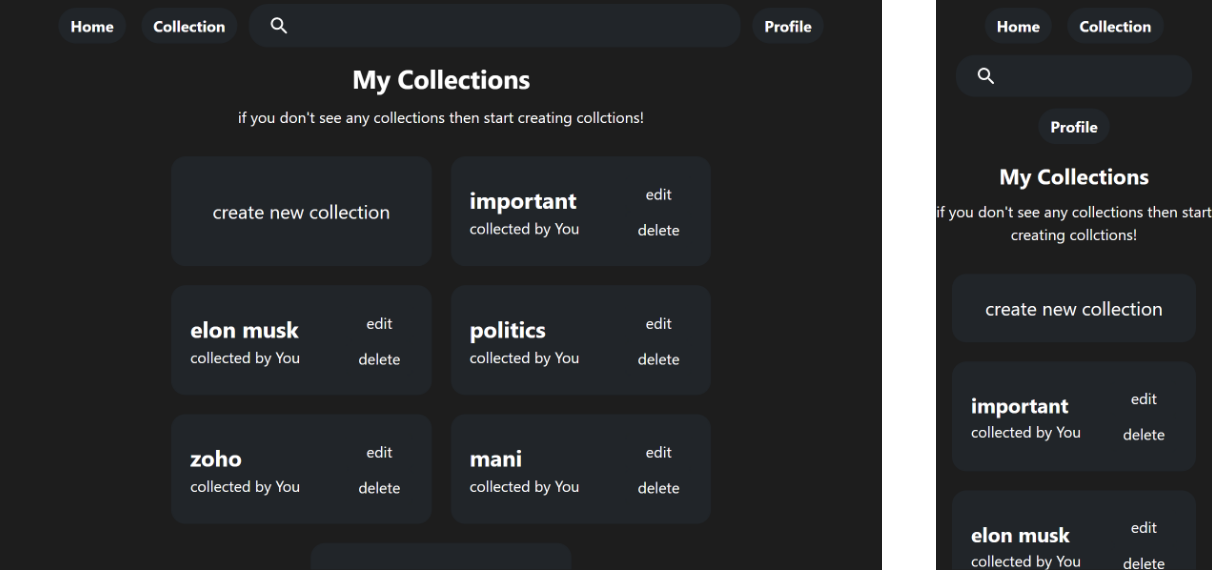Go to Home in the wide layout navbar
Viewport: 1212px width, 570px height.
(x=92, y=27)
